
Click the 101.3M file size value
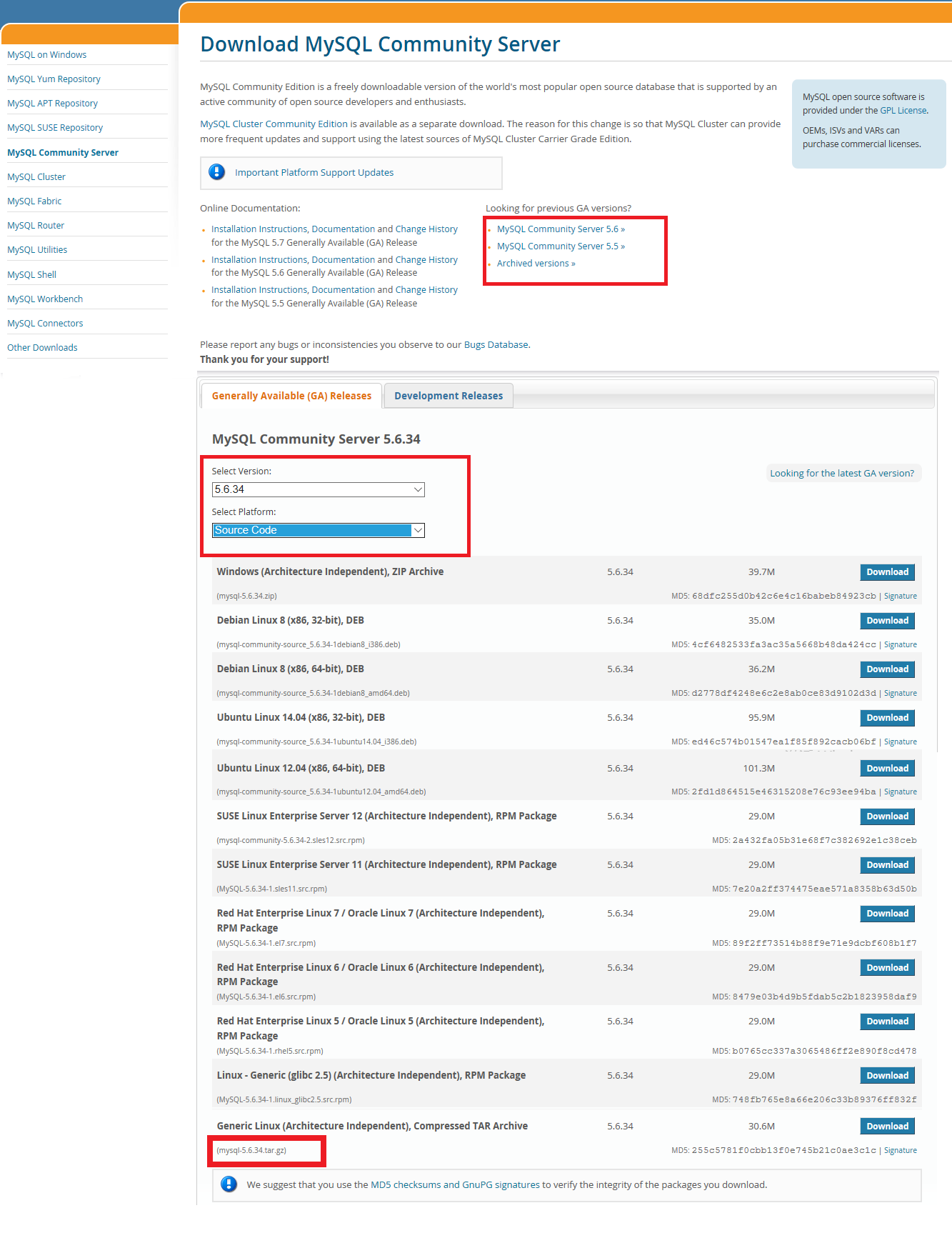tap(759, 769)
